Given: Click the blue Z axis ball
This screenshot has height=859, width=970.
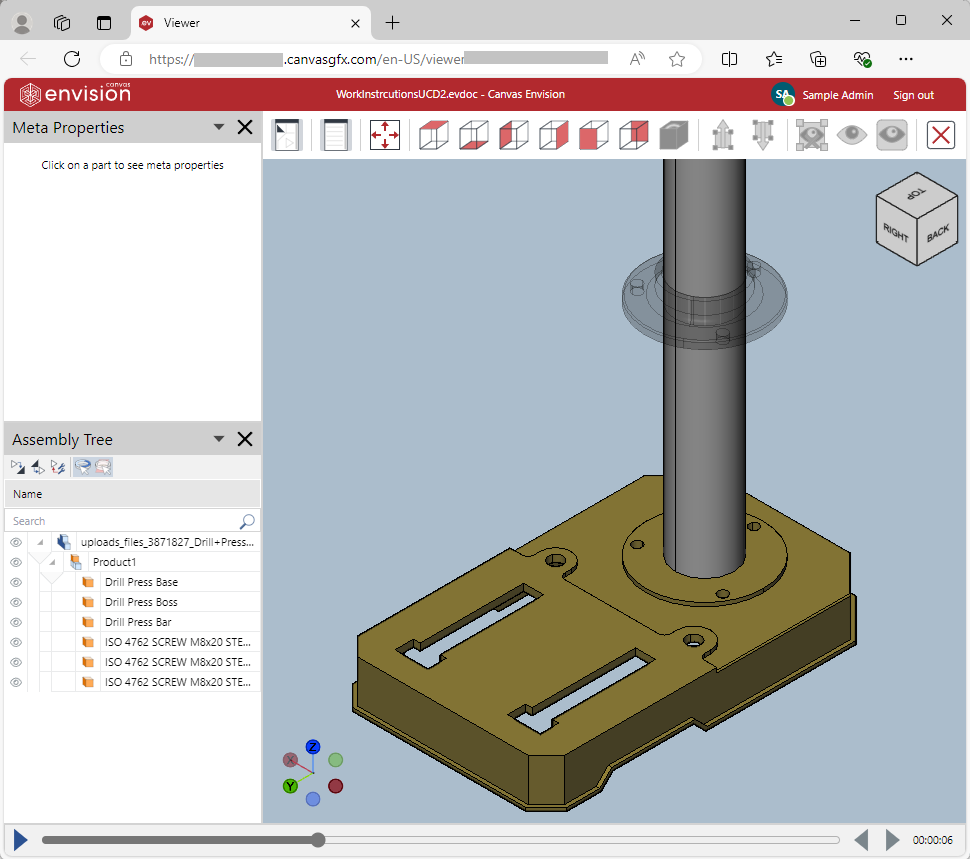Looking at the screenshot, I should [313, 747].
